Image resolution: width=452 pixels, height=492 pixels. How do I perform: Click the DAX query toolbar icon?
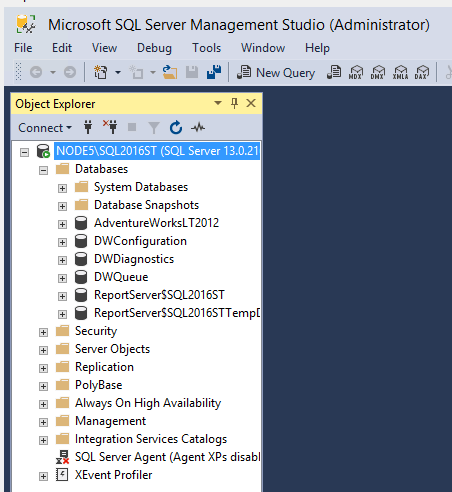point(422,72)
